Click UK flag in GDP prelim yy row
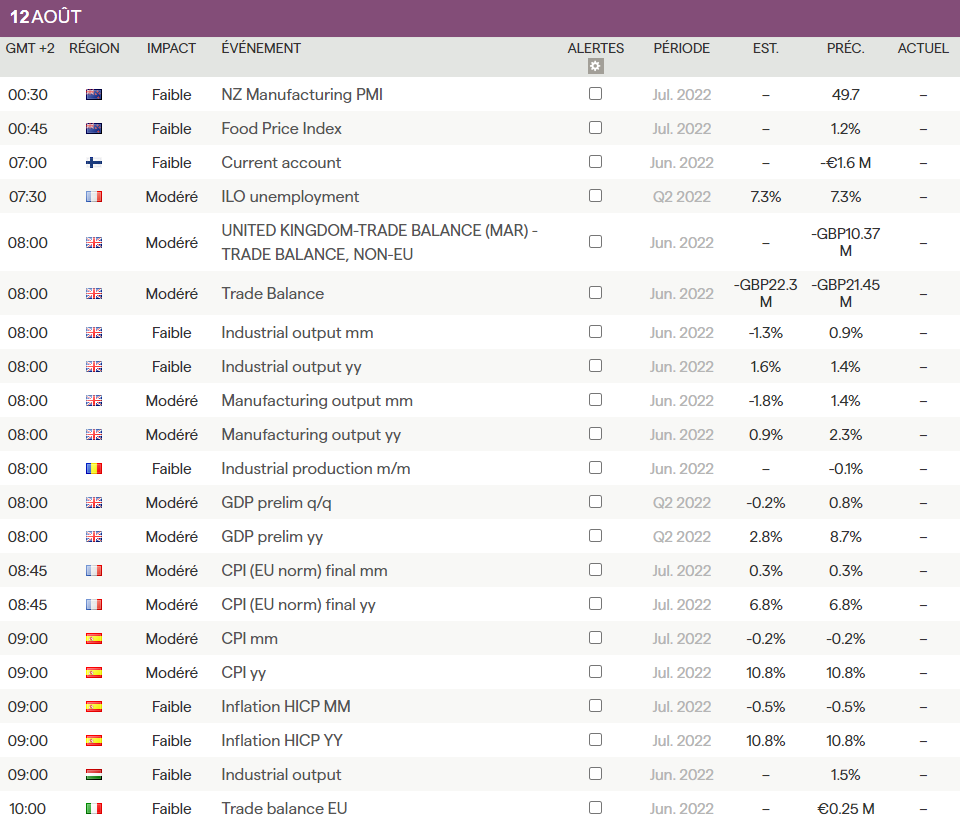 point(94,537)
